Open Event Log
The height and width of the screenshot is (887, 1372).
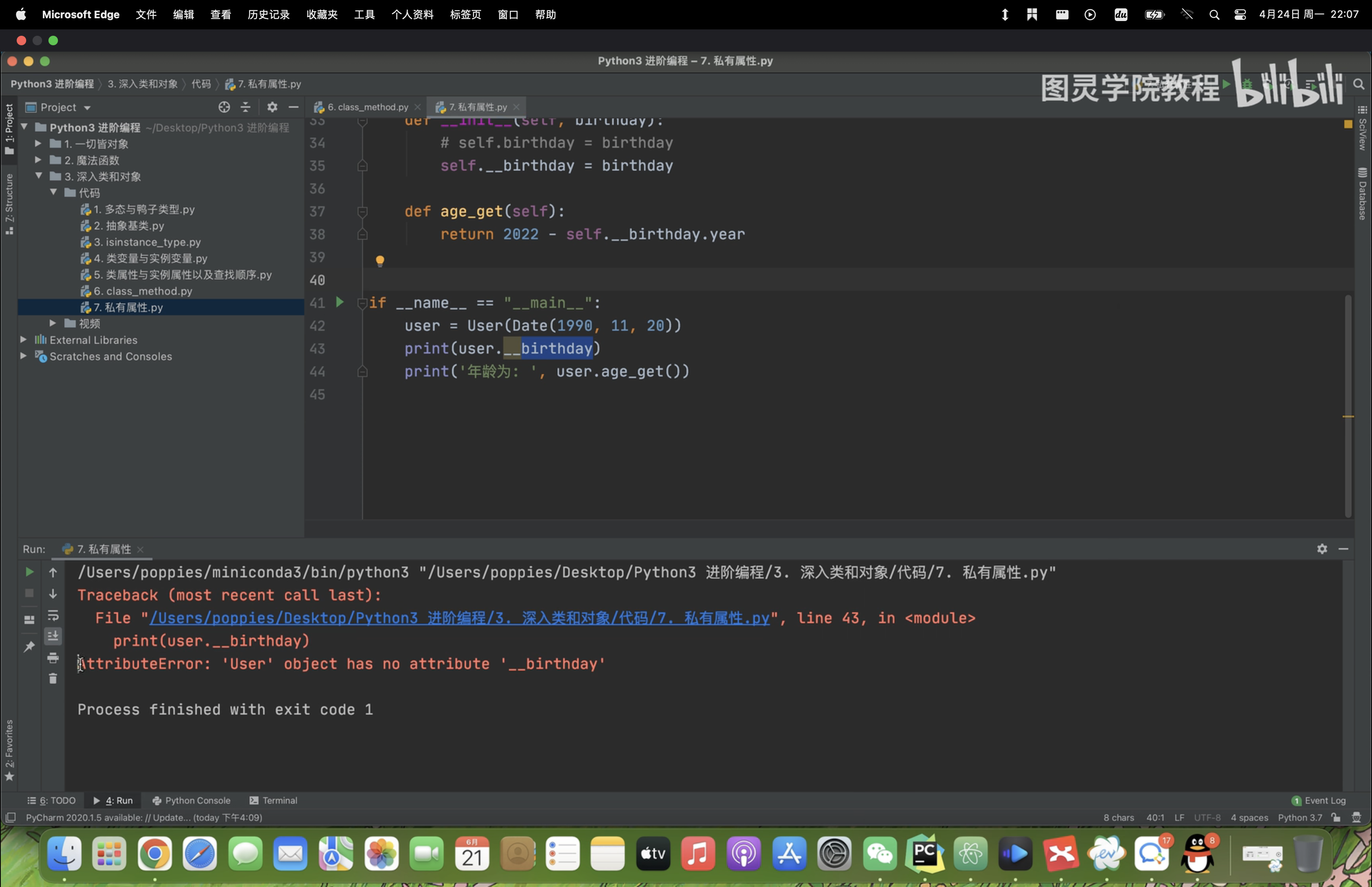(1318, 800)
